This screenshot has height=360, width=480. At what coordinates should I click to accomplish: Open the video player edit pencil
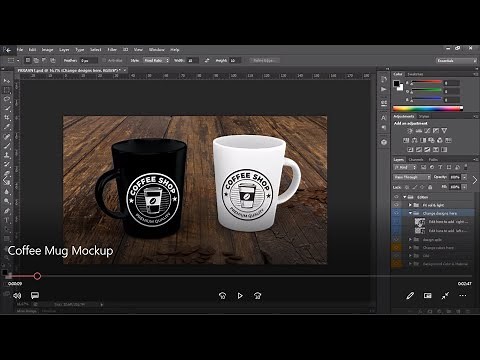[x=410, y=296]
